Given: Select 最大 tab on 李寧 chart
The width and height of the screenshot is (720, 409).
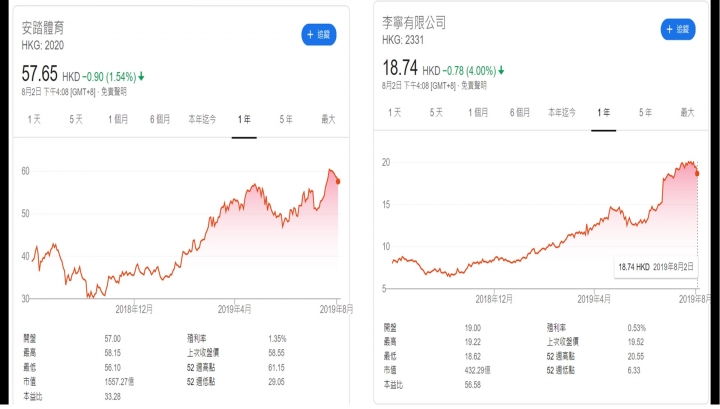Looking at the screenshot, I should [687, 112].
